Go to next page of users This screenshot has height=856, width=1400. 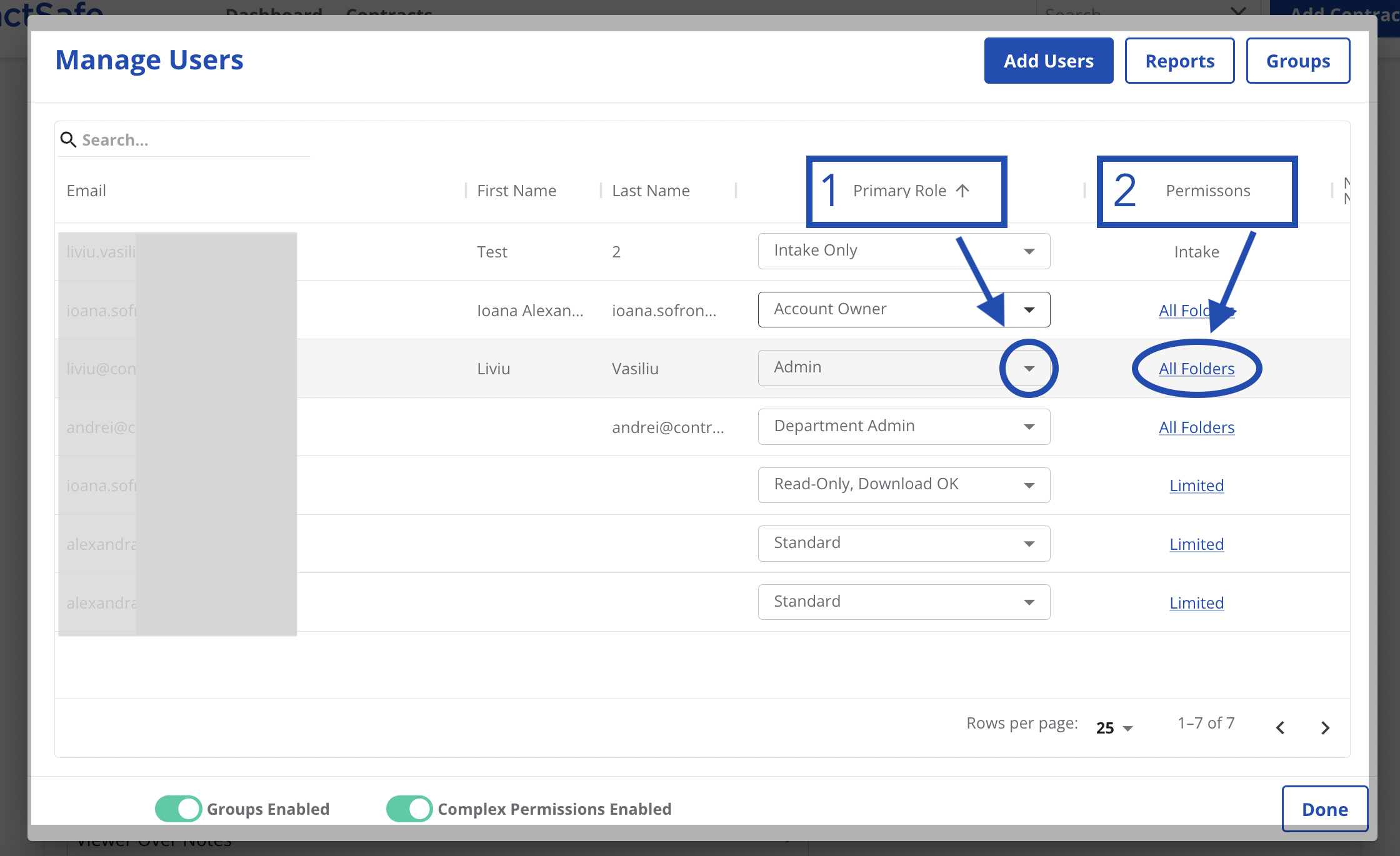click(x=1325, y=728)
